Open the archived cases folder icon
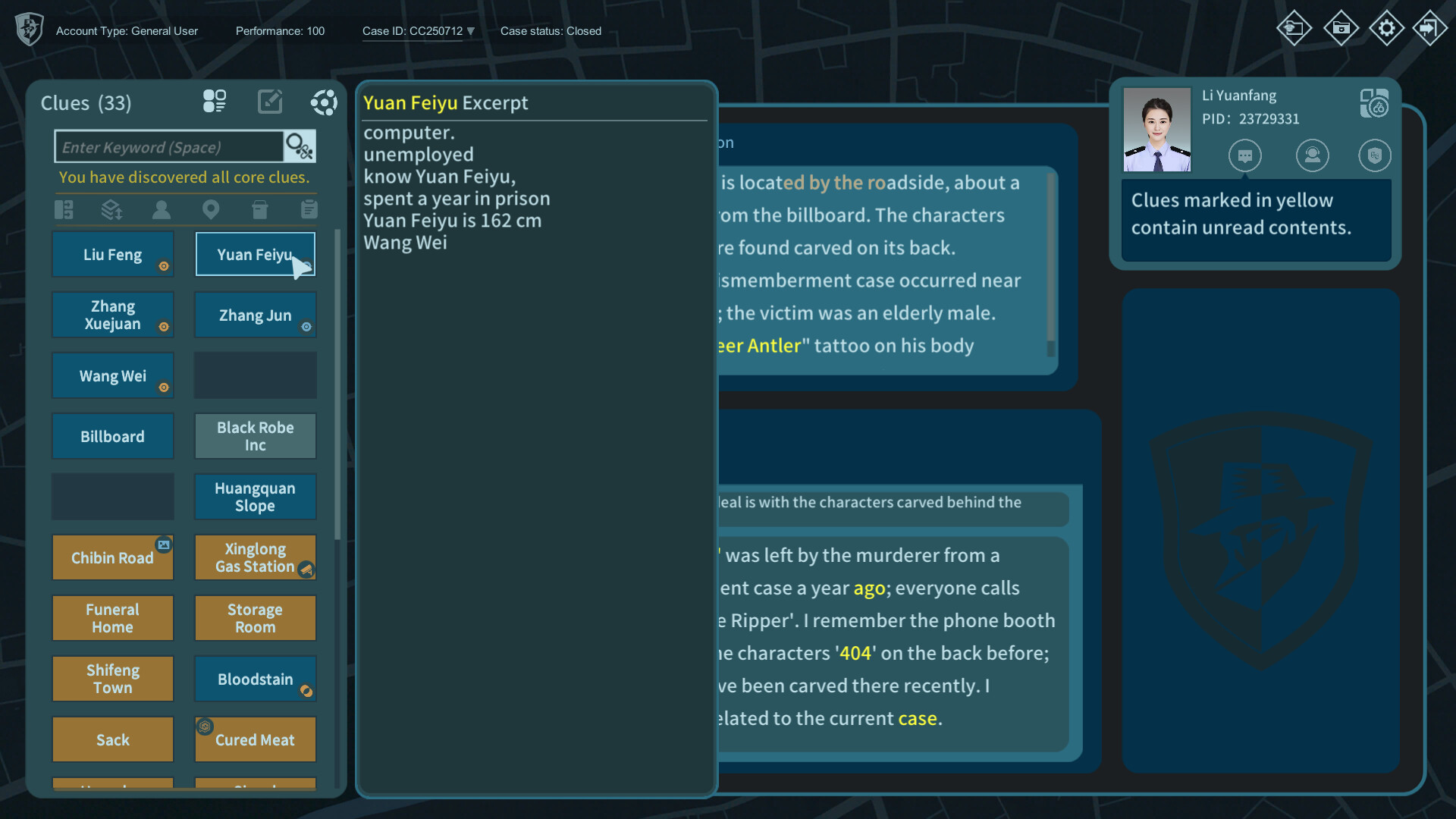1456x819 pixels. [x=1341, y=28]
